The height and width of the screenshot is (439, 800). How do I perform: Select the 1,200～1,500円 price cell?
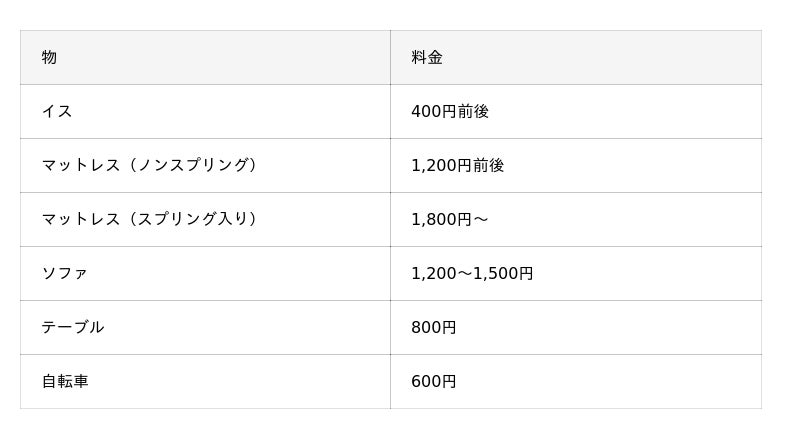[x=472, y=274]
